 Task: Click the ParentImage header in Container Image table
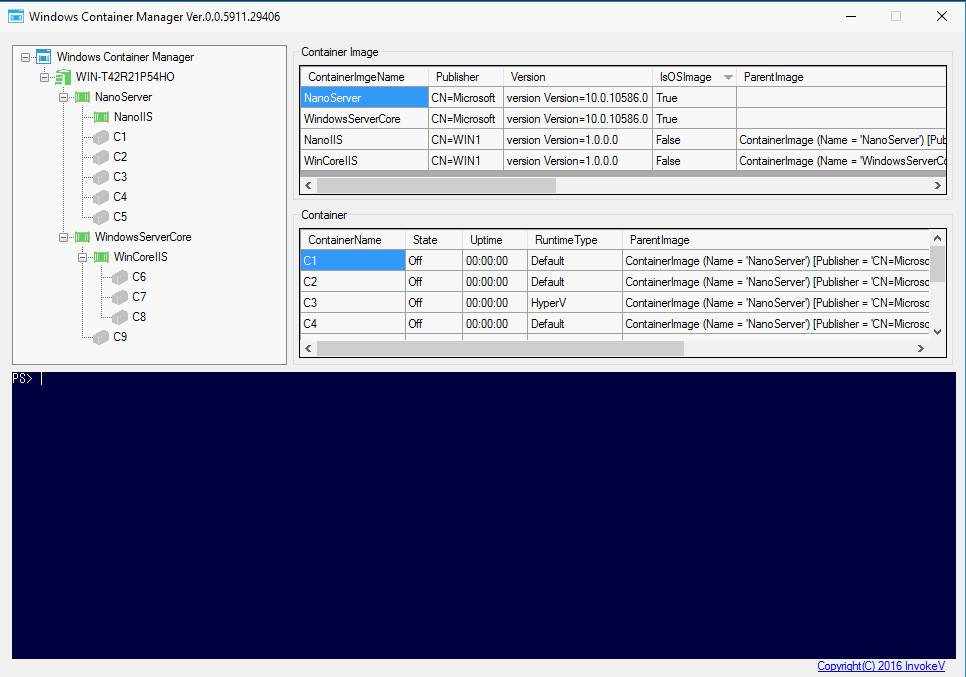click(x=841, y=77)
